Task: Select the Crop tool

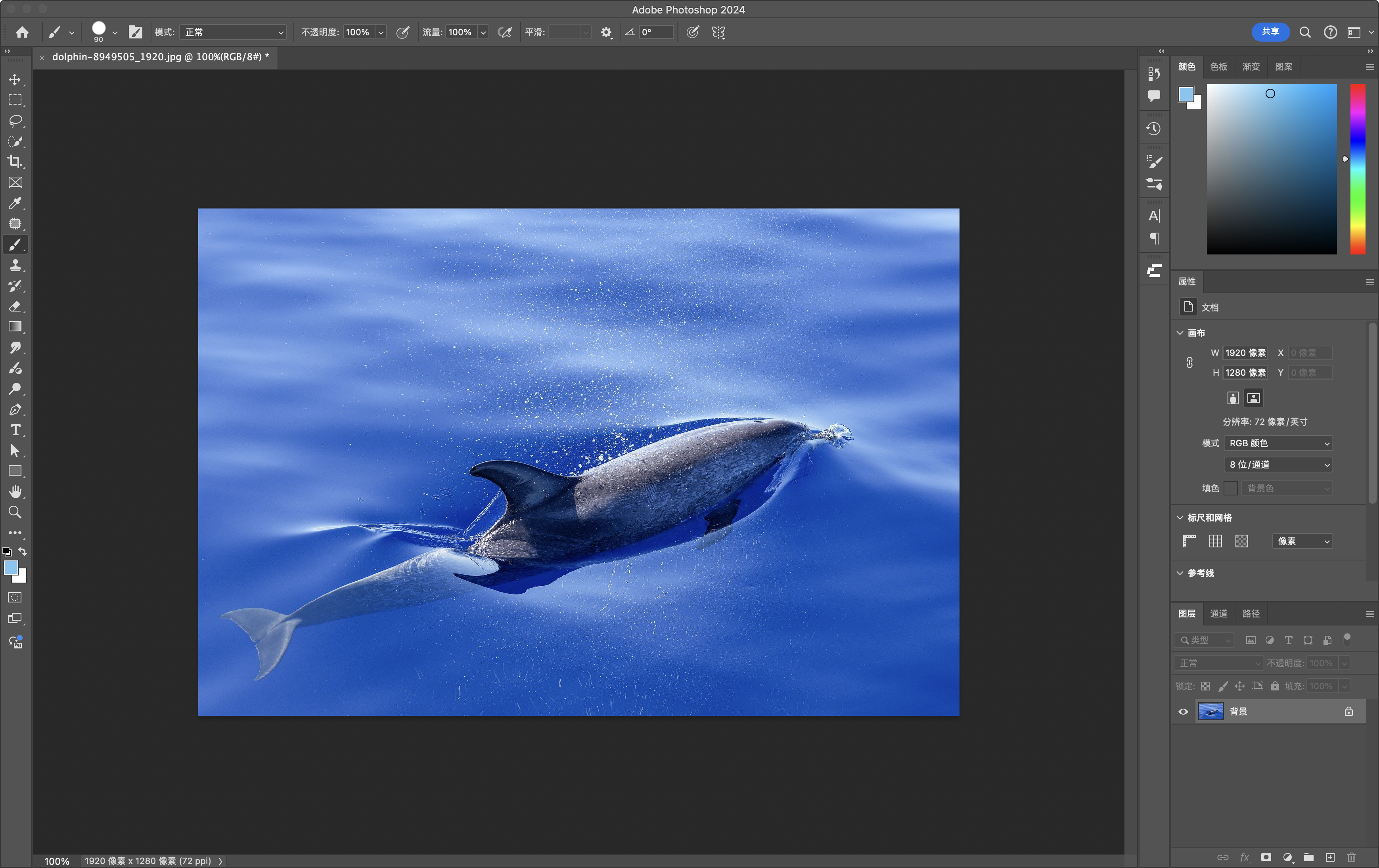Action: pyautogui.click(x=15, y=162)
